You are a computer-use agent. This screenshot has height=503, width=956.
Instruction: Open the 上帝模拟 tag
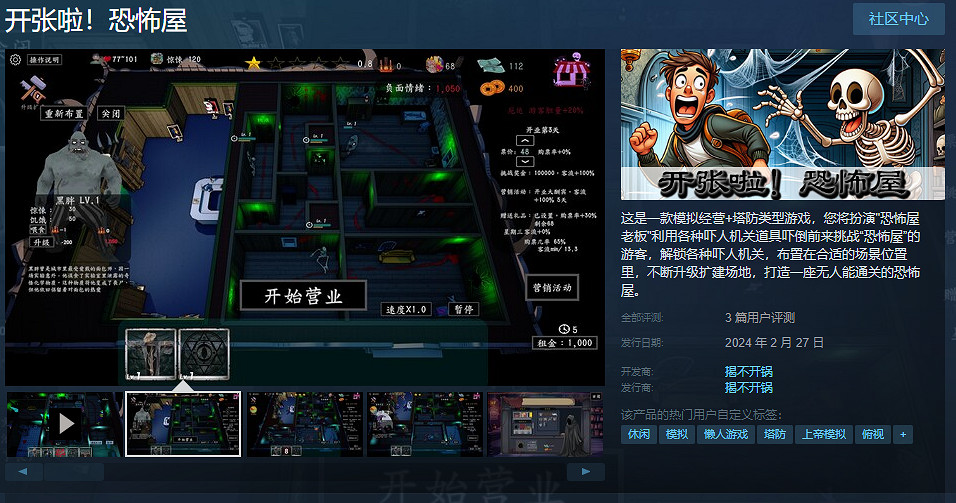tap(823, 434)
